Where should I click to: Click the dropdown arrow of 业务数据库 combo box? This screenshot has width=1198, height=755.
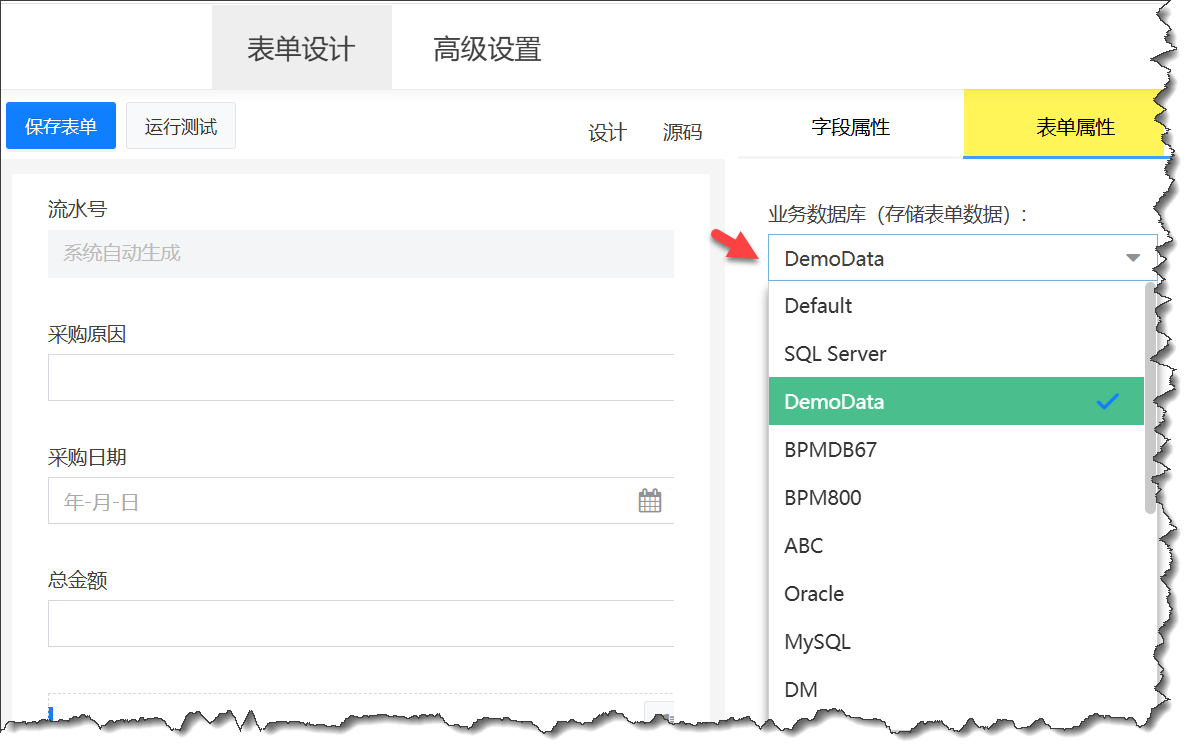coord(1132,258)
